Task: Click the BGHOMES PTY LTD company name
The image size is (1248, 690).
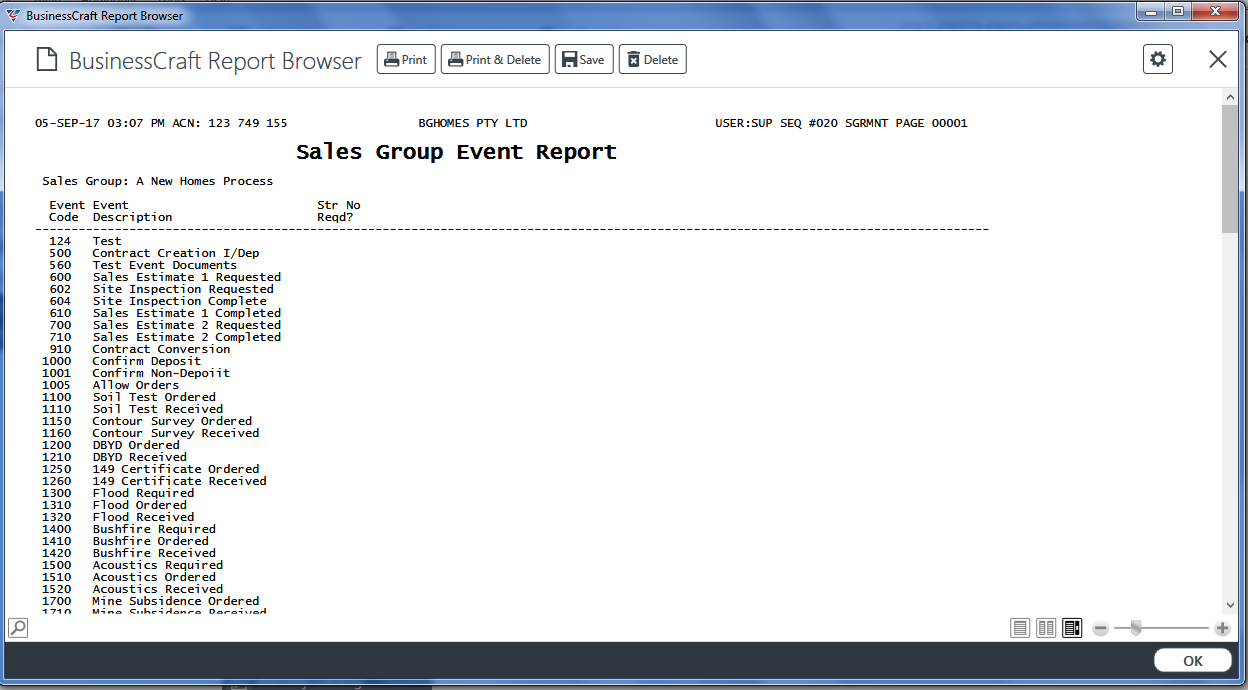Action: click(x=473, y=124)
